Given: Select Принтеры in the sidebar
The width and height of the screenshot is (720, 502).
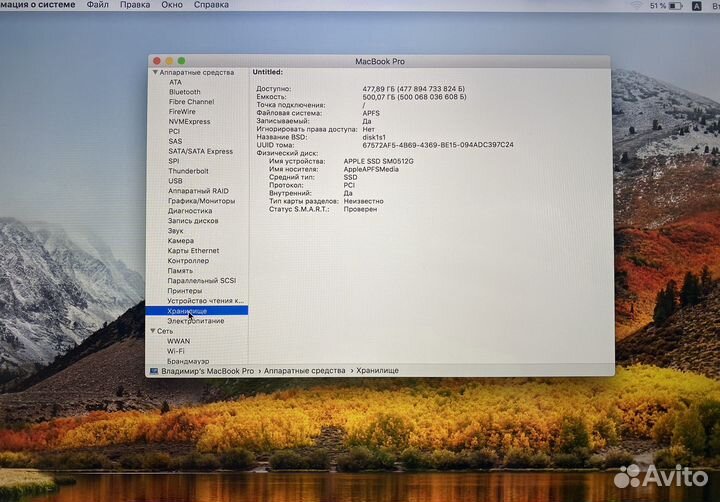Looking at the screenshot, I should coord(185,291).
